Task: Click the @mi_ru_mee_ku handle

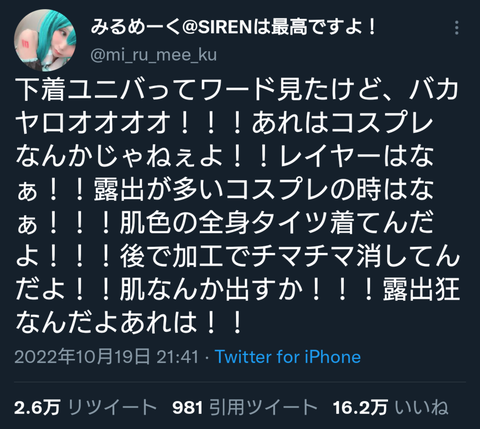Action: click(153, 55)
